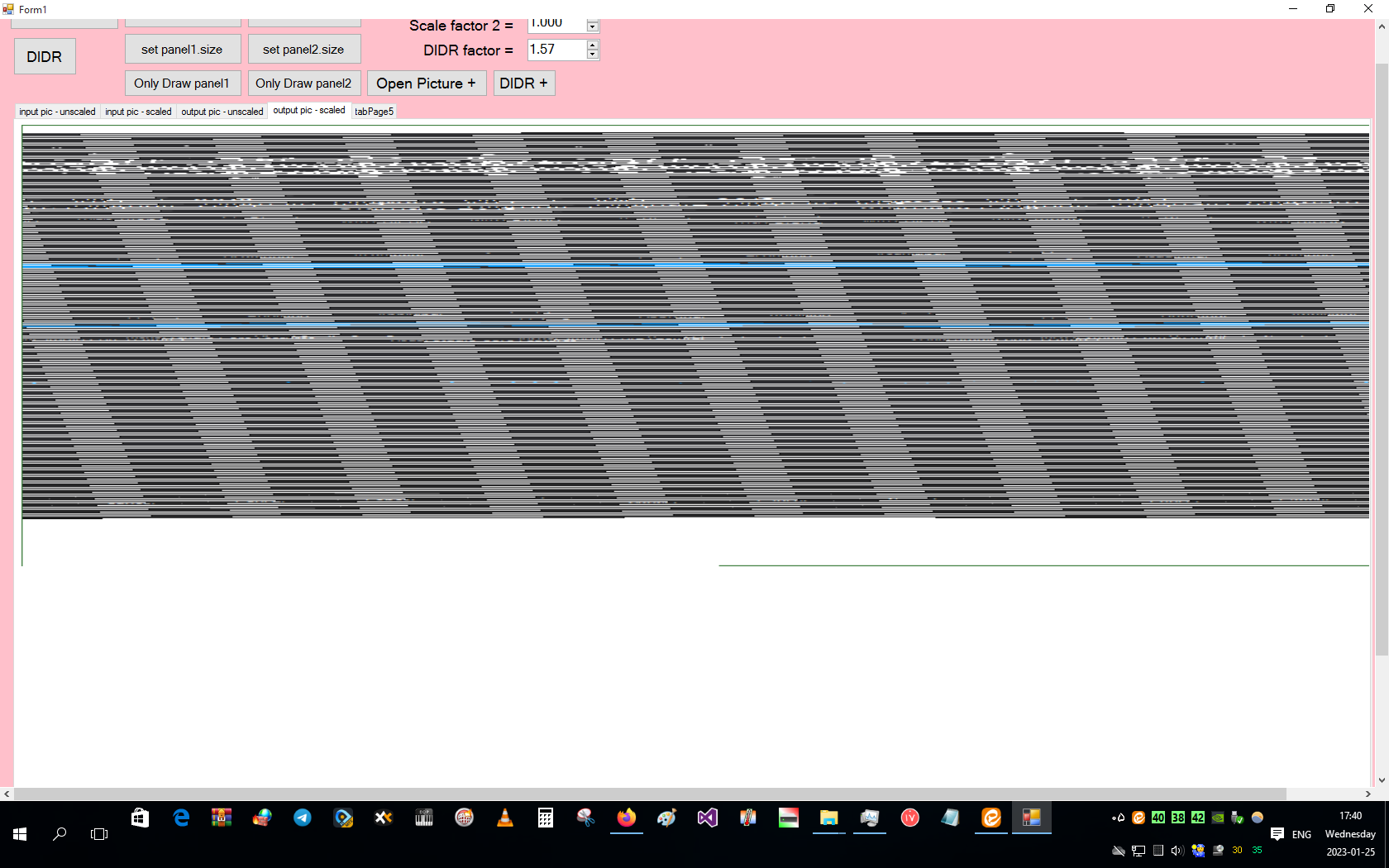Decrease DIDR factor with down arrow

click(x=593, y=55)
